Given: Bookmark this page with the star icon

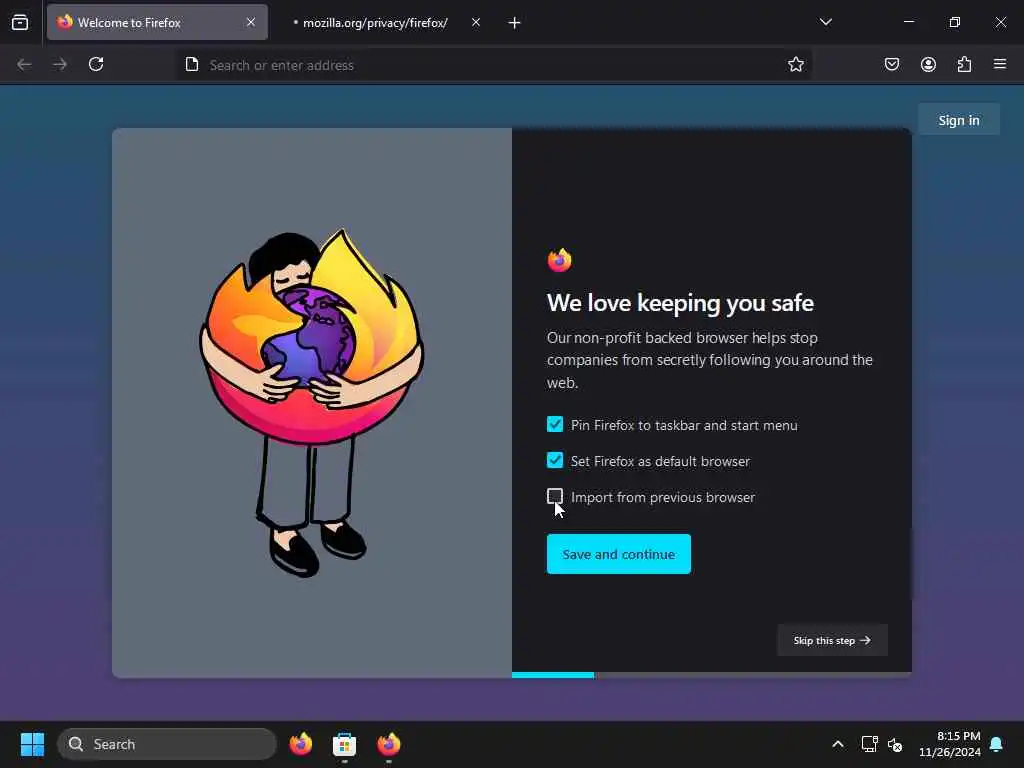Looking at the screenshot, I should (795, 65).
